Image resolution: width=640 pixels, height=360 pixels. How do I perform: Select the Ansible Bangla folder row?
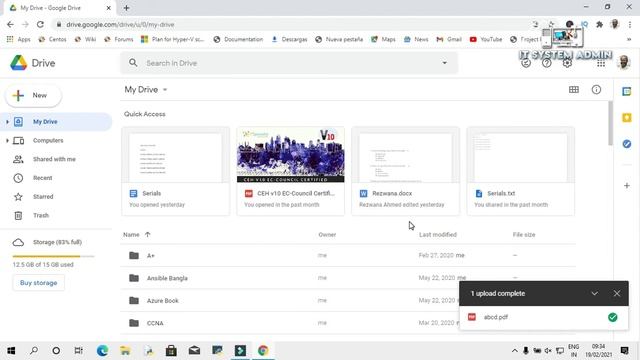(x=348, y=278)
